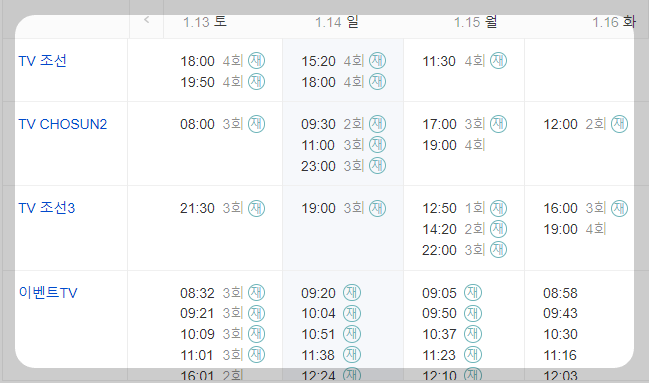Click rerun badge next to TV 조선3 12:50
The height and width of the screenshot is (383, 649).
tap(498, 208)
